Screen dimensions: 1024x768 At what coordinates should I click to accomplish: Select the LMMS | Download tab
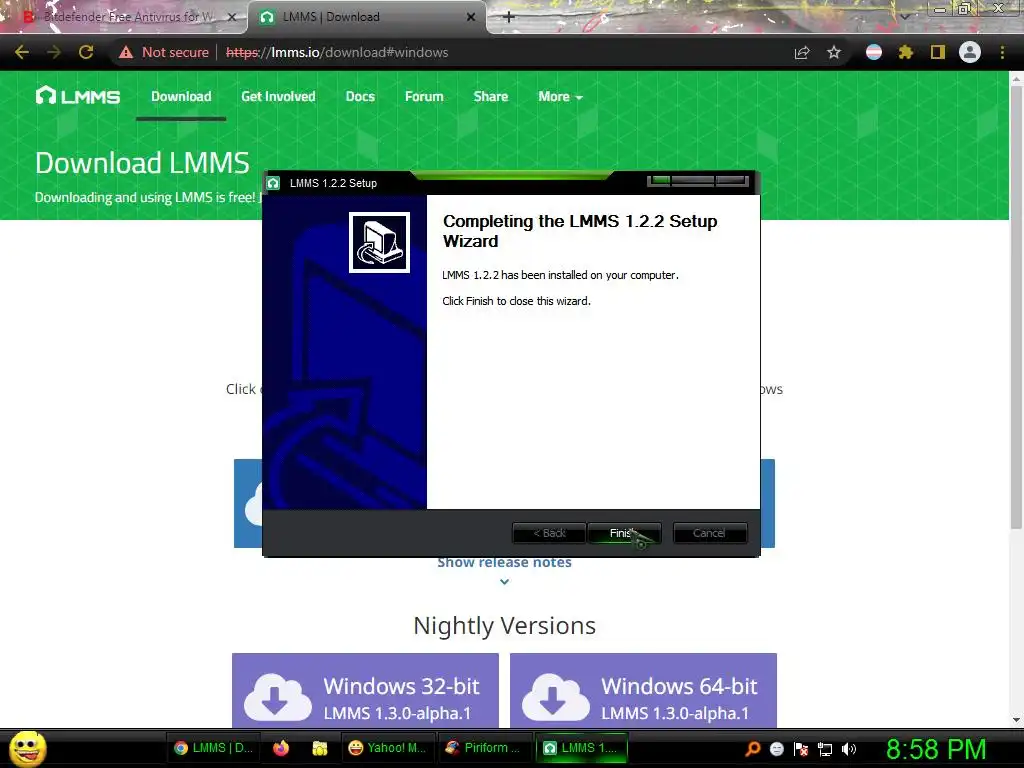tap(366, 17)
